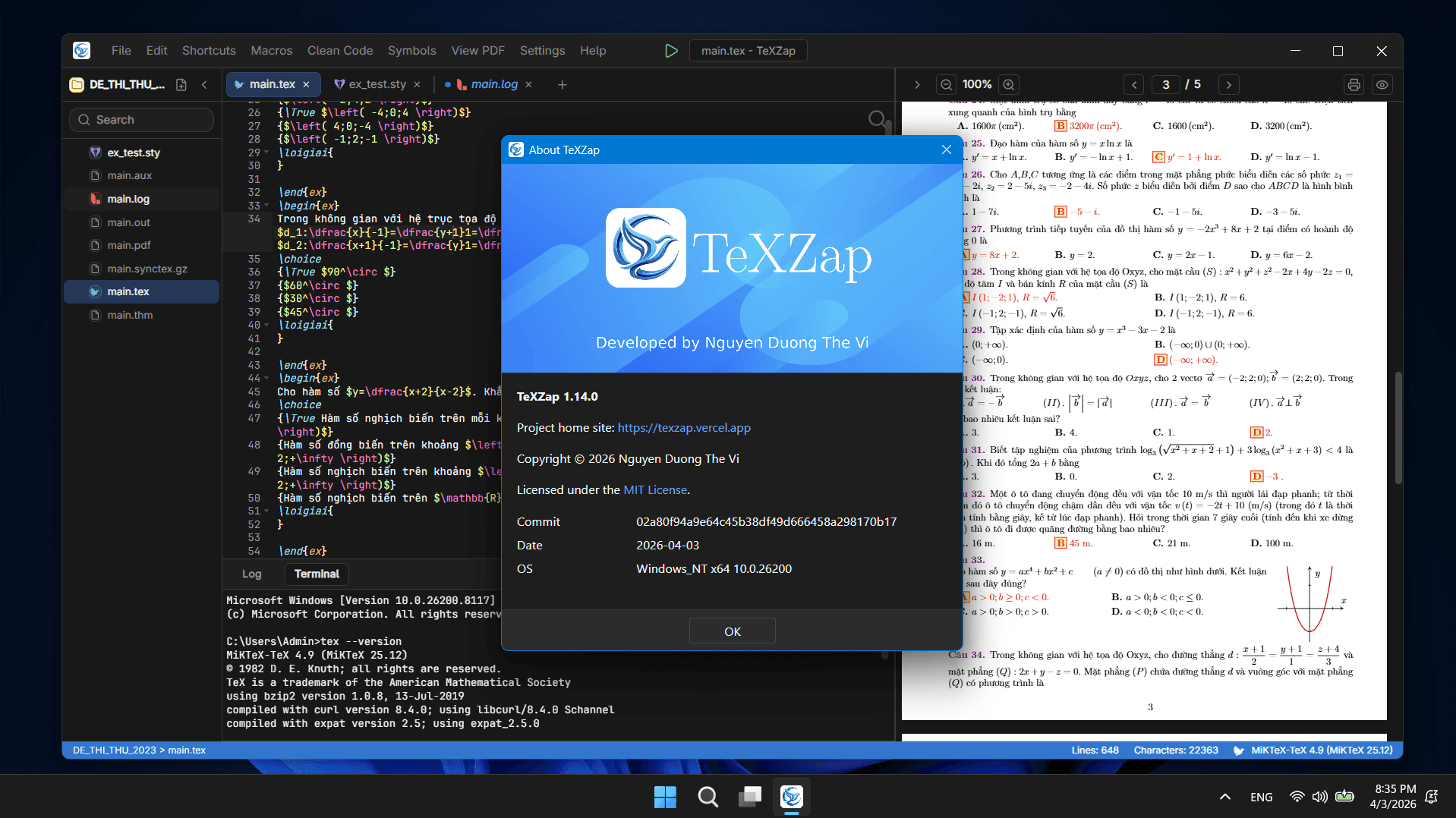Fold code at line 51
The image size is (1456, 818).
(x=267, y=511)
